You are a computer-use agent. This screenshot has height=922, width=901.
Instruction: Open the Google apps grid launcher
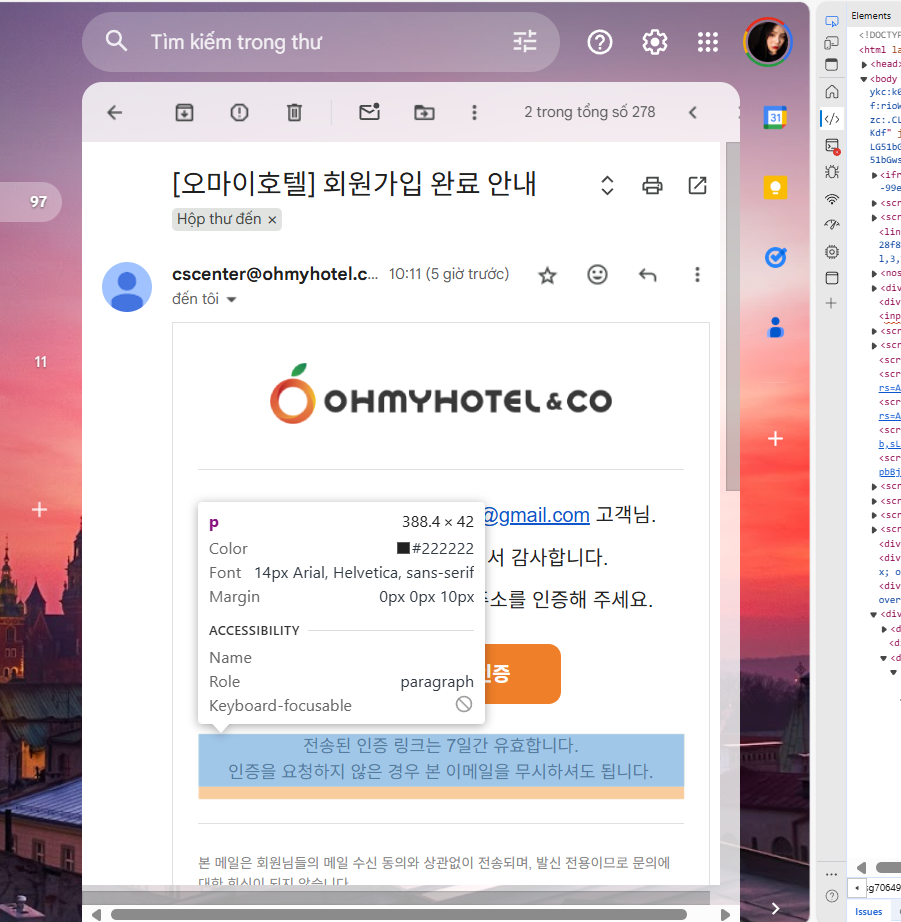tap(708, 42)
